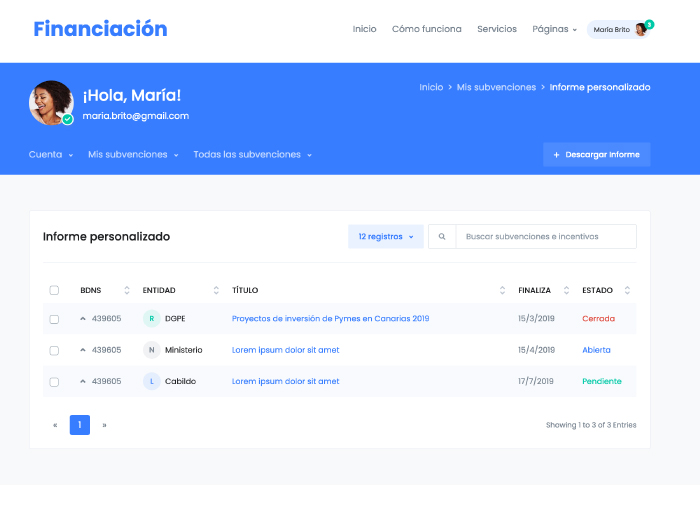Expand the DGPE row caret
The image size is (700, 525).
(x=83, y=319)
